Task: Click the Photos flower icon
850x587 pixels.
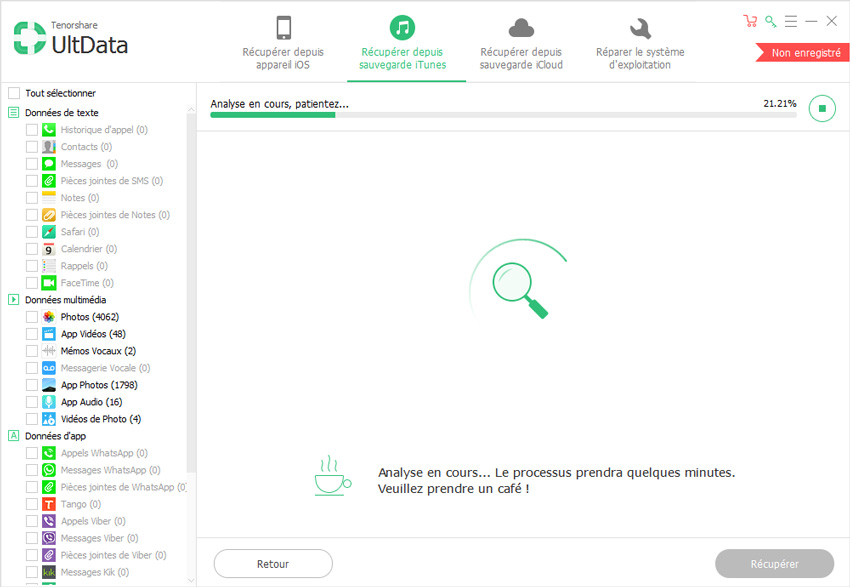Action: (49, 317)
